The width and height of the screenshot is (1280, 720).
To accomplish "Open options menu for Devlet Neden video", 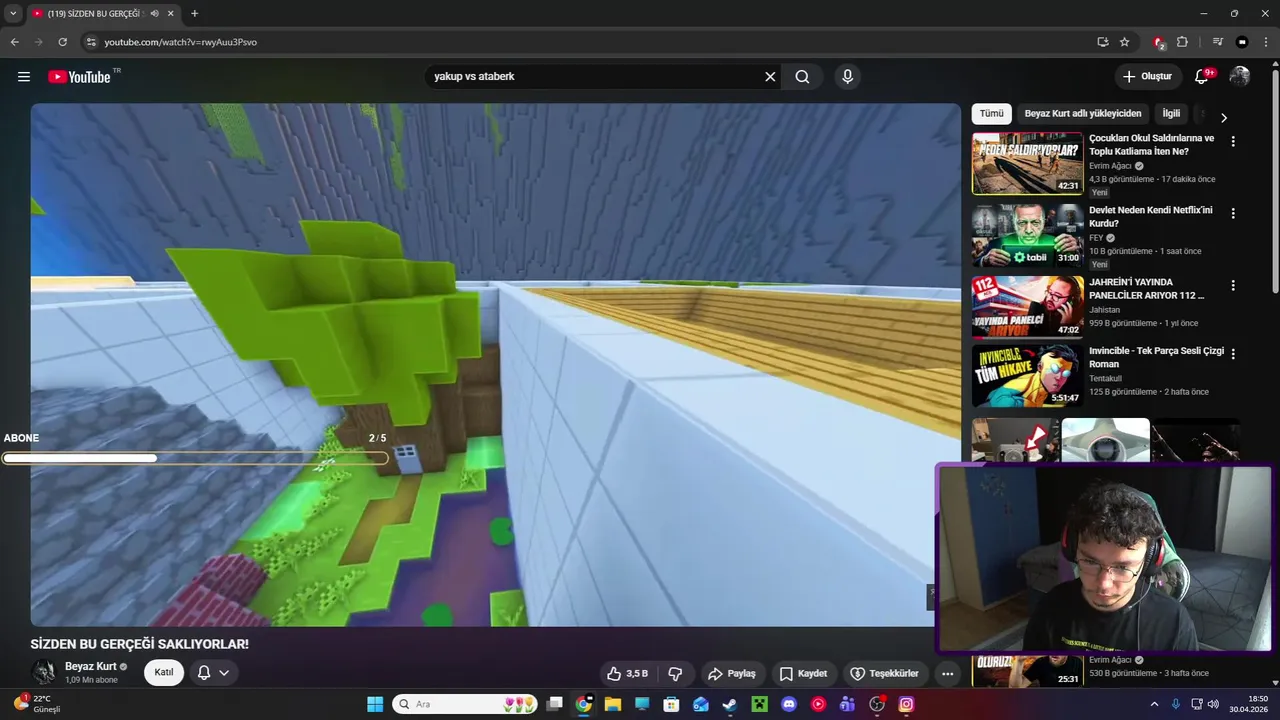I will tap(1233, 214).
